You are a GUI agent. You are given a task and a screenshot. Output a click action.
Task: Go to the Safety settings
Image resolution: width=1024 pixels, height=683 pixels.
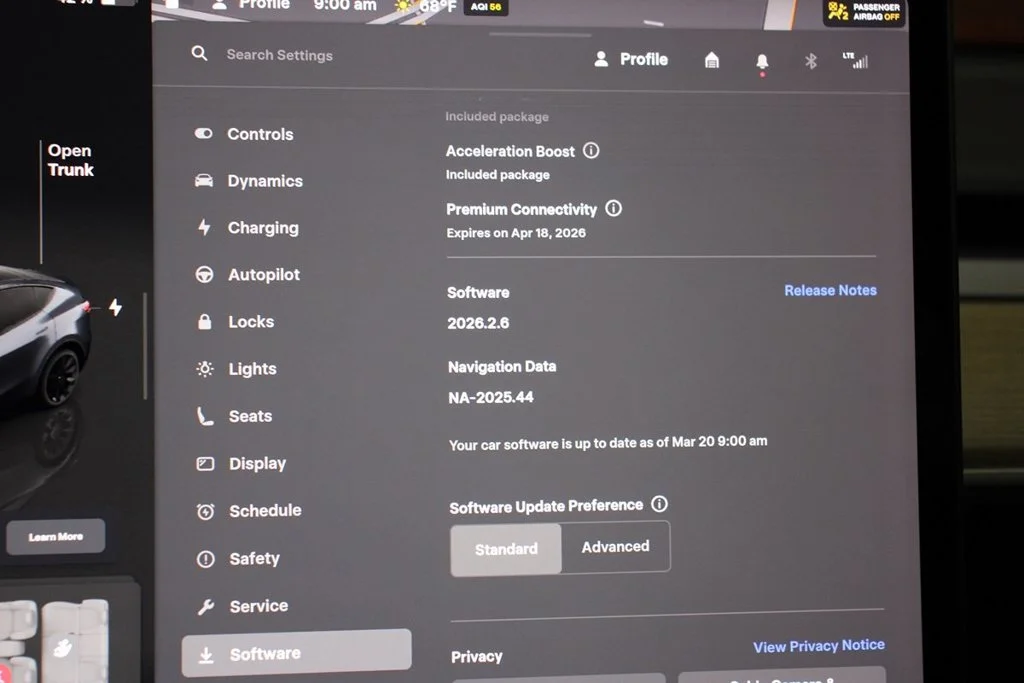[x=238, y=559]
